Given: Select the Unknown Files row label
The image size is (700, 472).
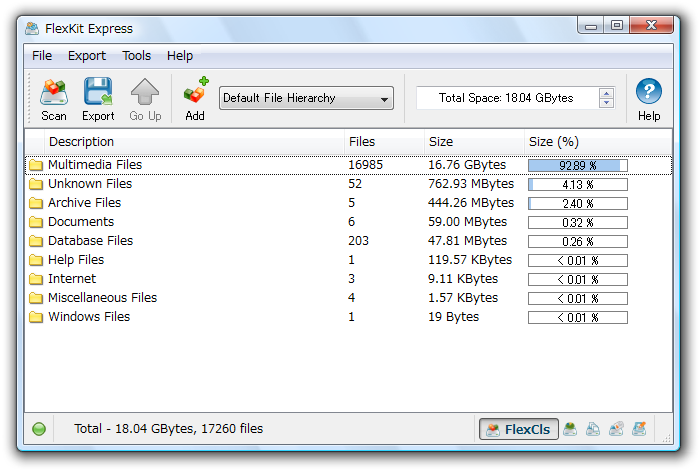Looking at the screenshot, I should click(90, 184).
